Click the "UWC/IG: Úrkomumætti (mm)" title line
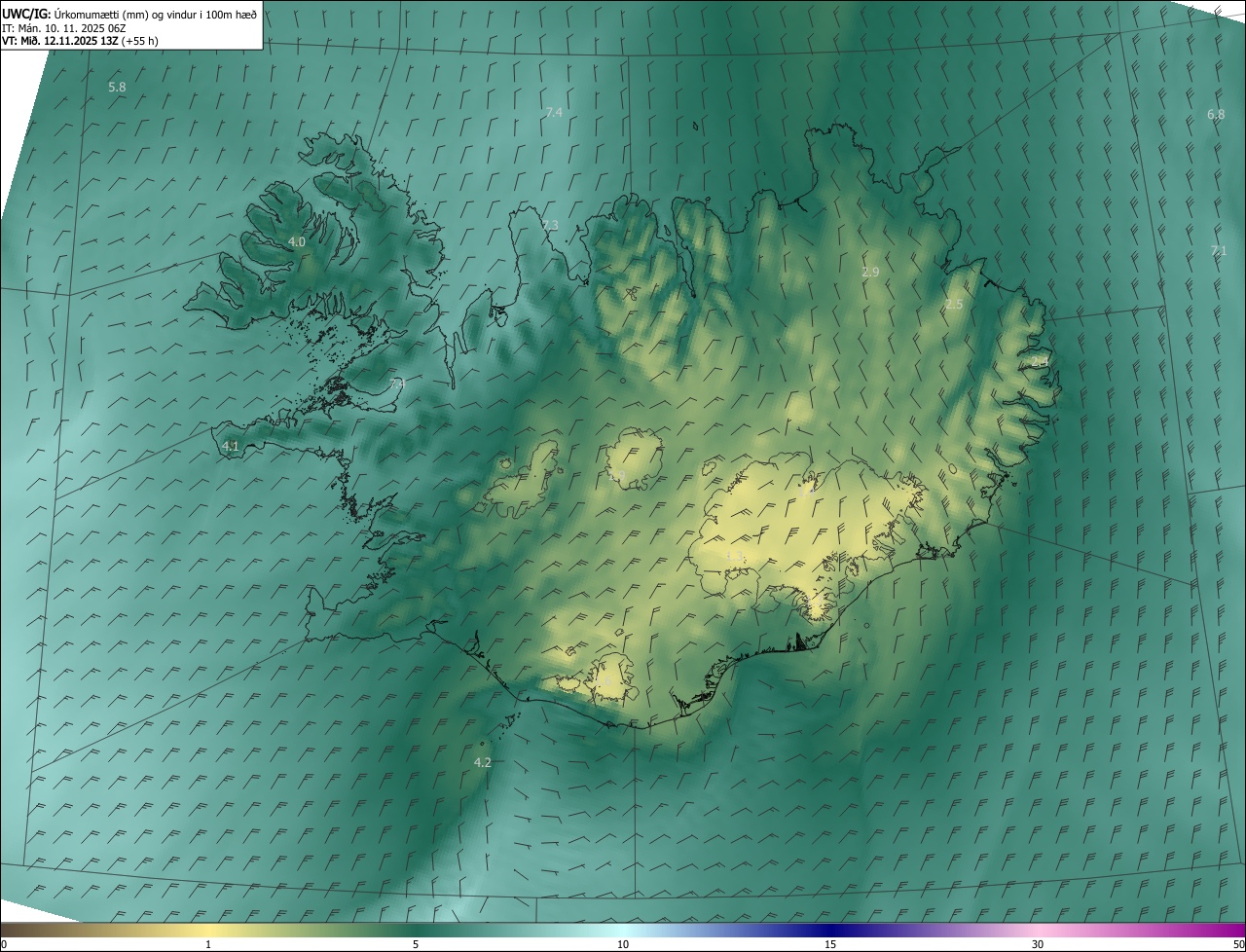 (x=129, y=14)
